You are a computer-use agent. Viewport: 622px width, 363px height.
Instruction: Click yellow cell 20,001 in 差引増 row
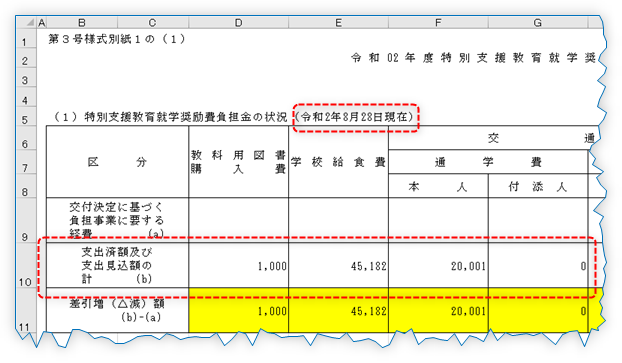click(x=438, y=310)
